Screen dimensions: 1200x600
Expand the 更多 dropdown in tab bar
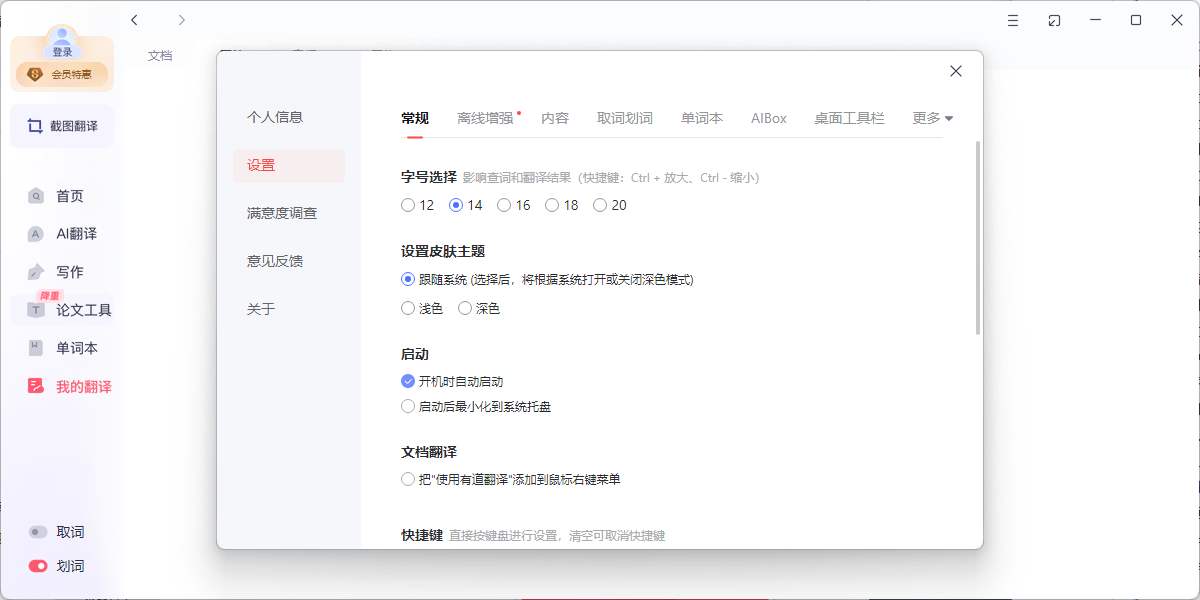pyautogui.click(x=932, y=117)
